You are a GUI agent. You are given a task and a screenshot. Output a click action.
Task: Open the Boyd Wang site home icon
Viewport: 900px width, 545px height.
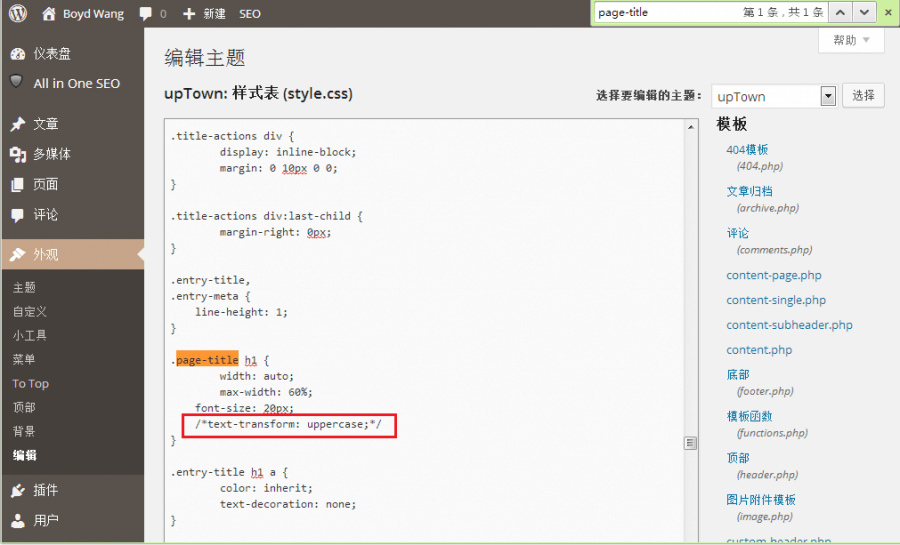(49, 14)
